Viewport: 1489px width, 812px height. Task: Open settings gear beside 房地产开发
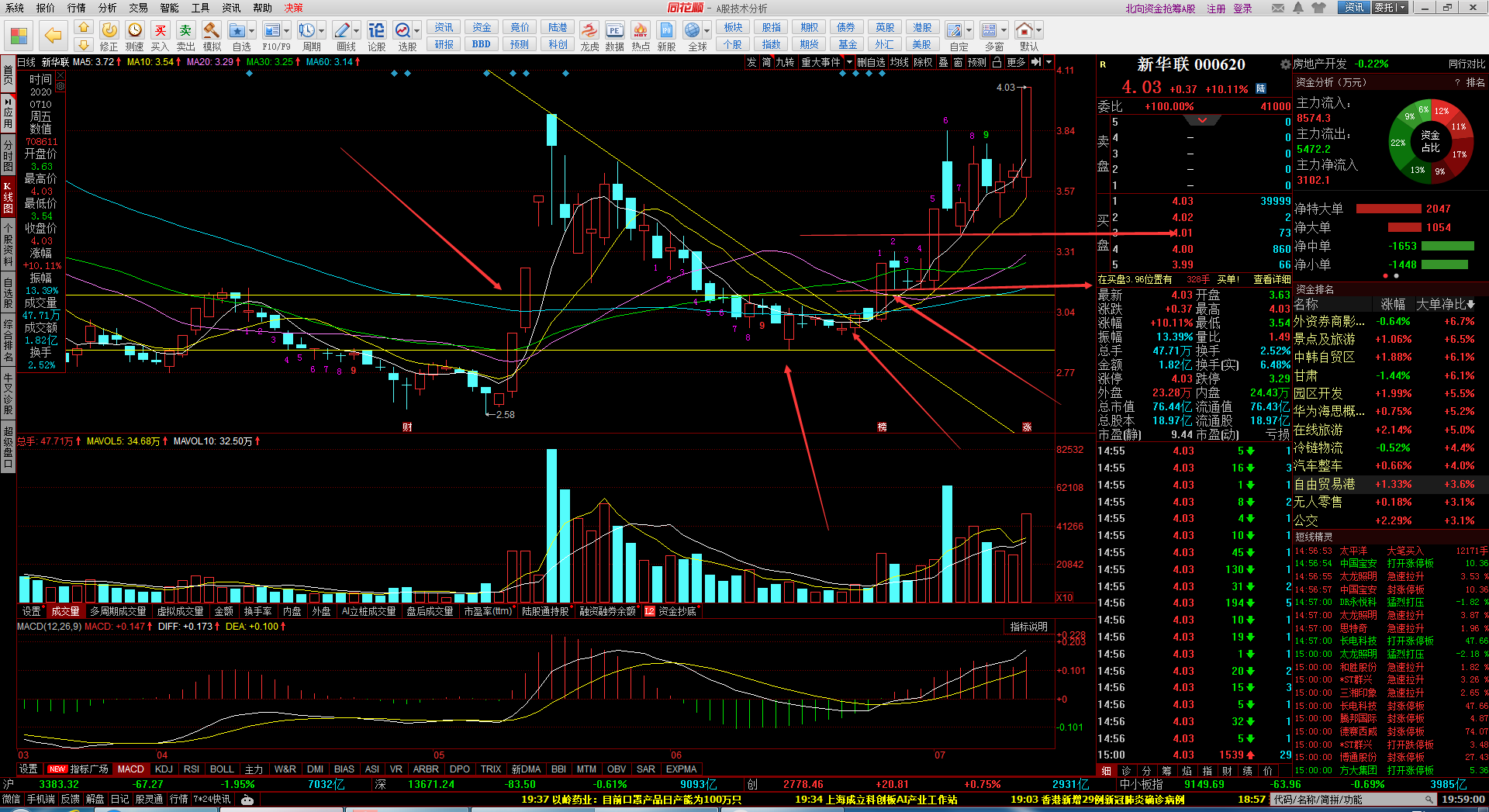1286,64
